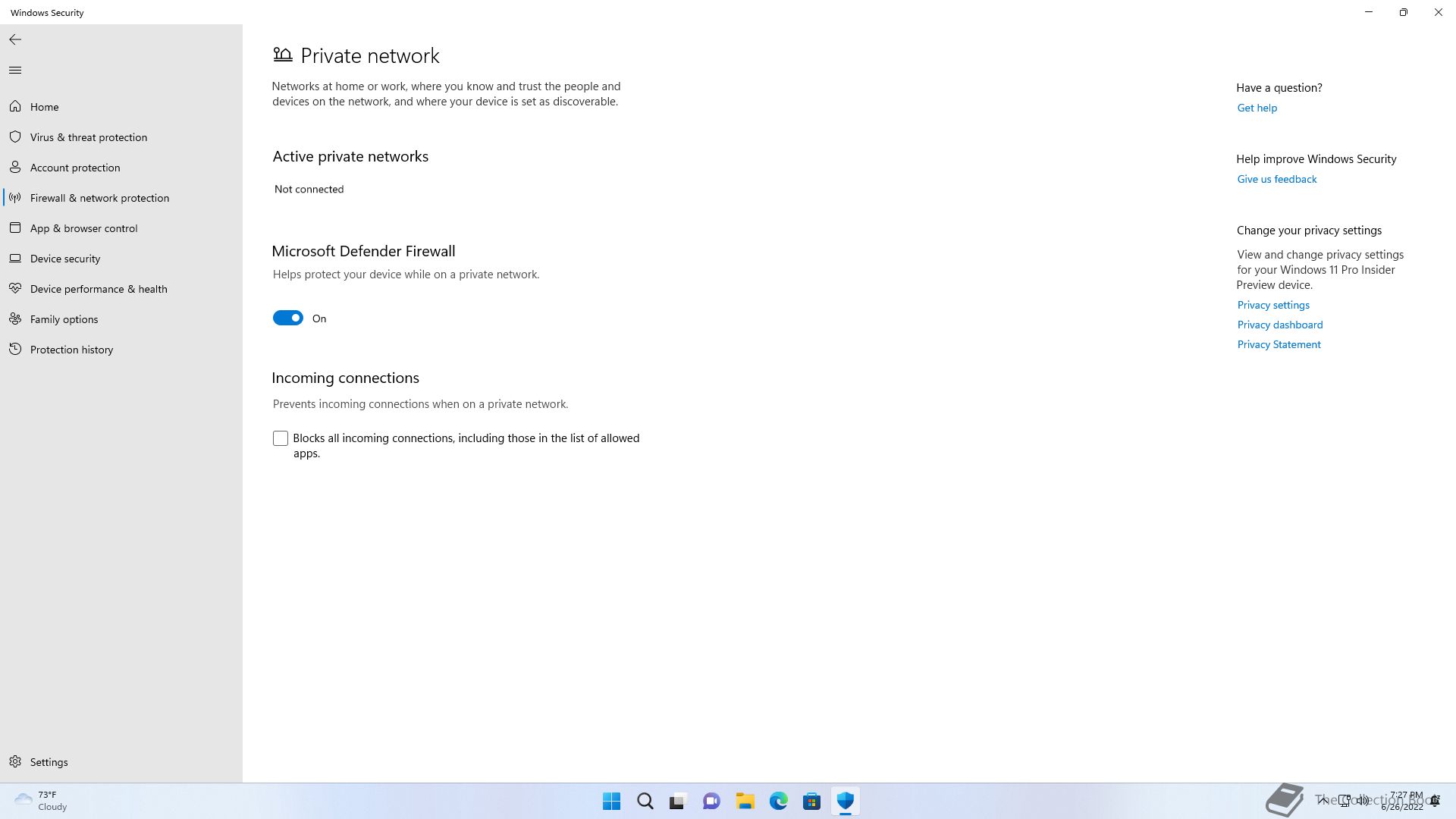Open Microsoft Edge from the taskbar
The height and width of the screenshot is (819, 1456).
coord(778,801)
